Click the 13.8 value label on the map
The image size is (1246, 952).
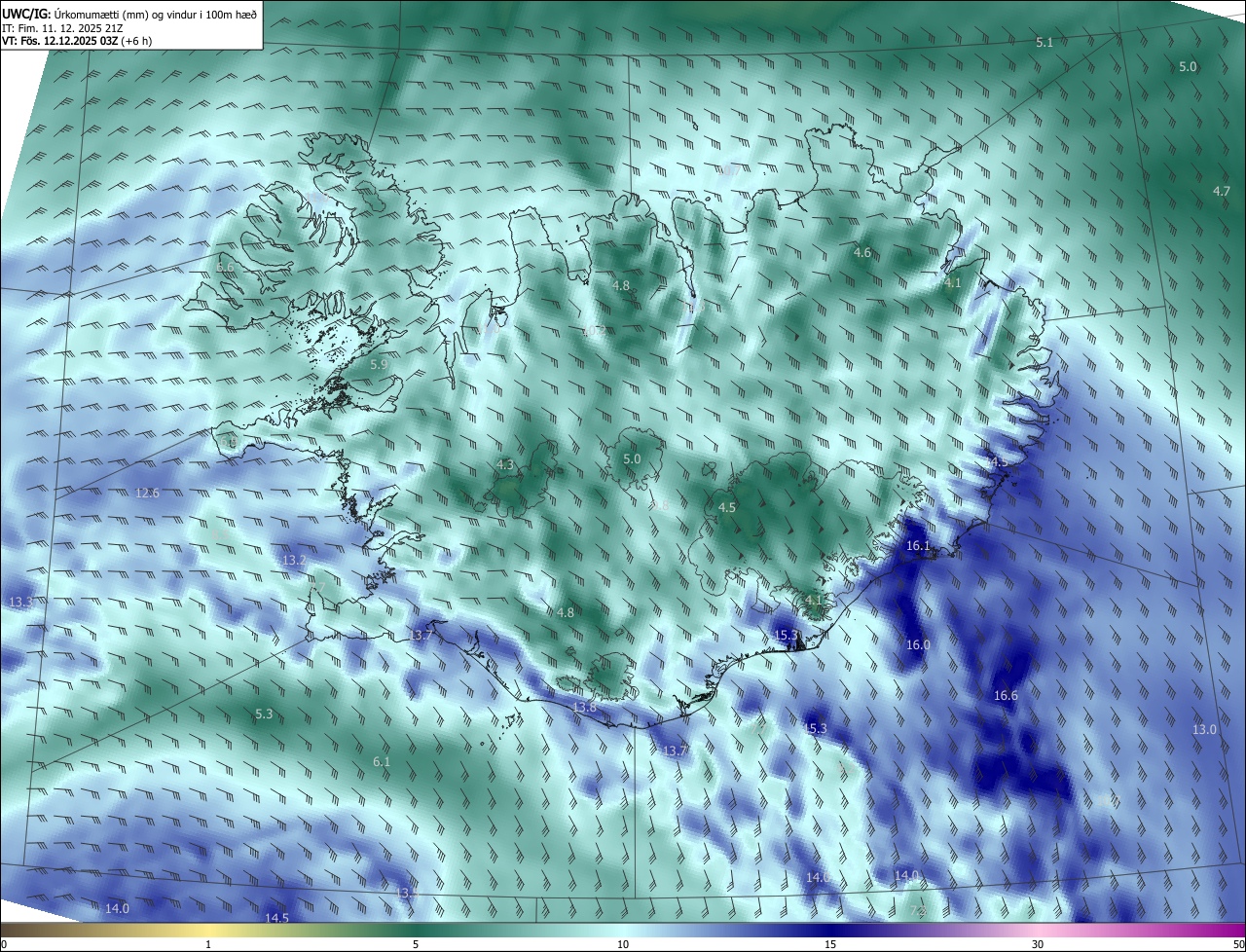(x=584, y=707)
